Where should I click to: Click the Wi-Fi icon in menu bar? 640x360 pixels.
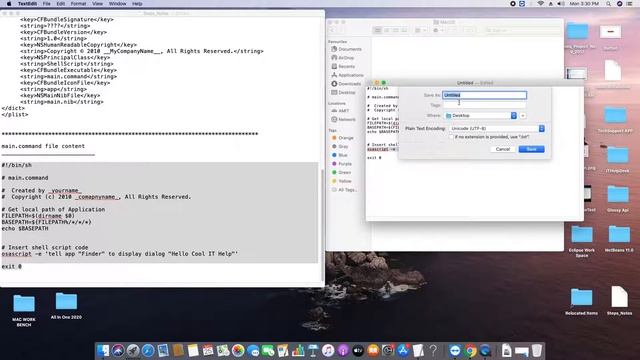pos(541,4)
